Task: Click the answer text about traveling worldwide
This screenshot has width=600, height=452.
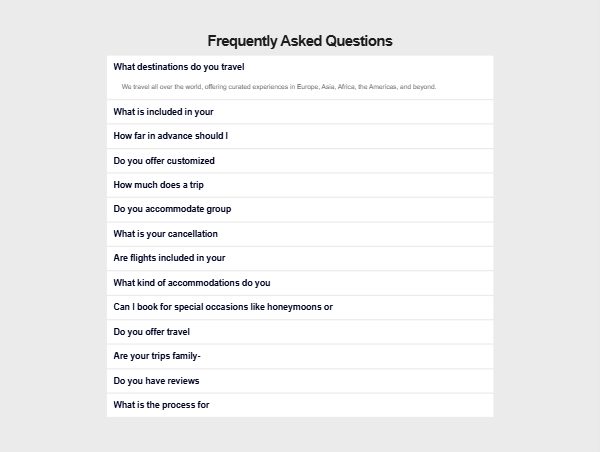Action: 279,87
